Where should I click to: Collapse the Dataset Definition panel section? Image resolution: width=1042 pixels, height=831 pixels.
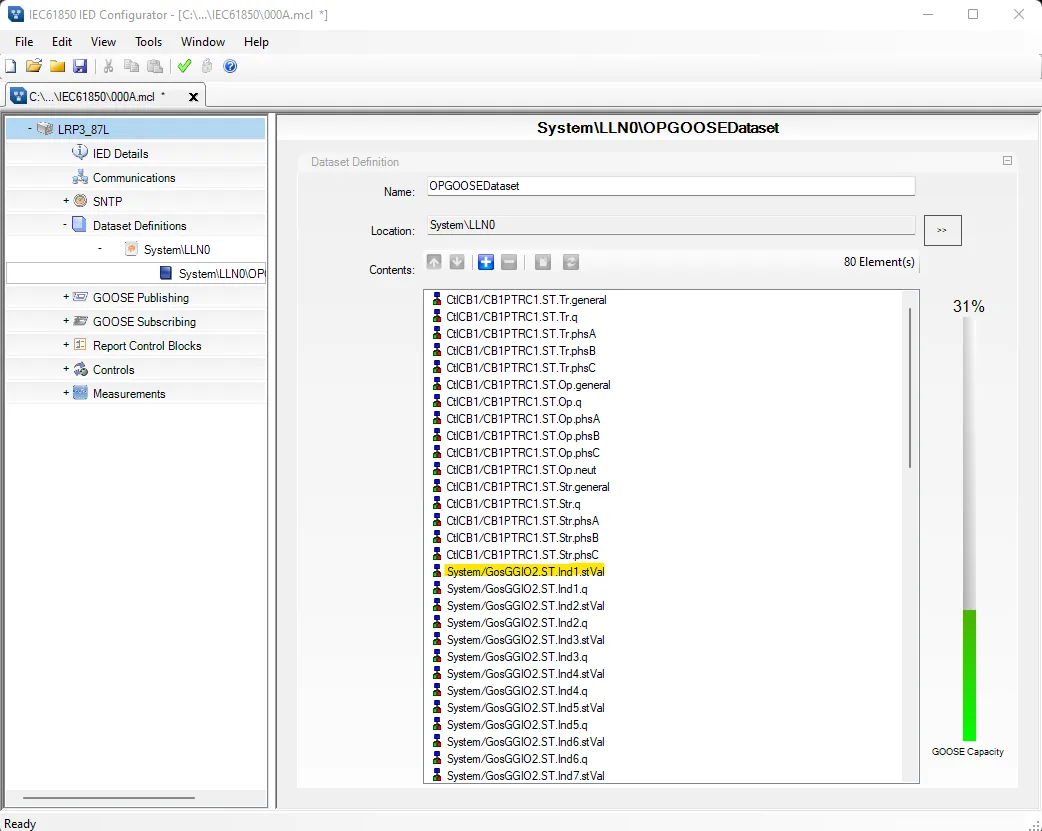(1007, 161)
